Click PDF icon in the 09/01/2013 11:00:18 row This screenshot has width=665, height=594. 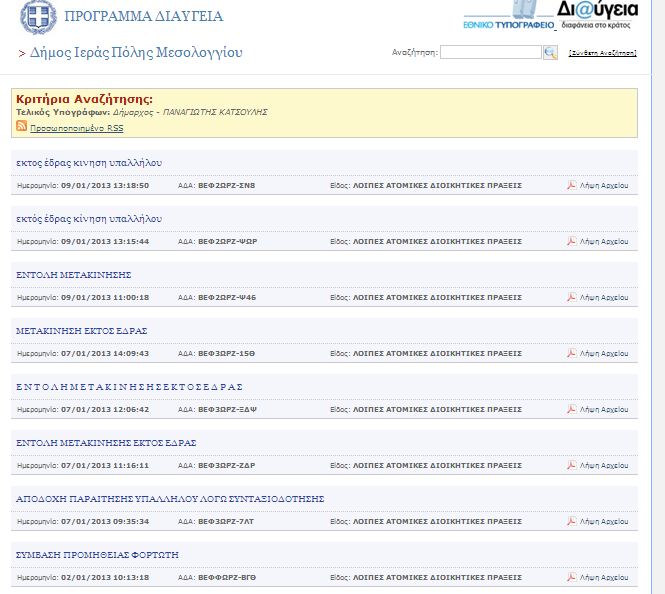tap(572, 297)
